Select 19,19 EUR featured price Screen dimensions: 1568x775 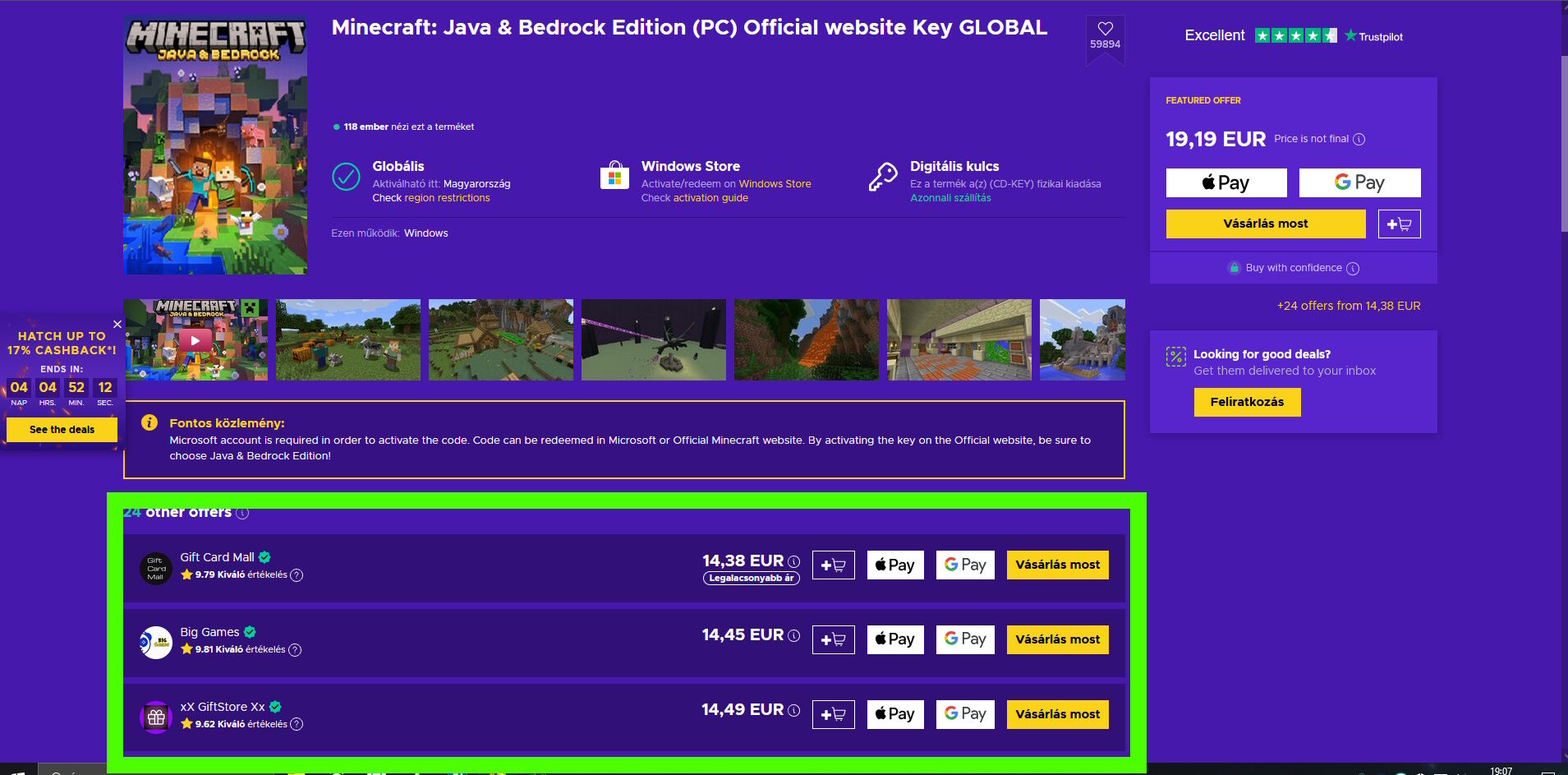[1216, 139]
